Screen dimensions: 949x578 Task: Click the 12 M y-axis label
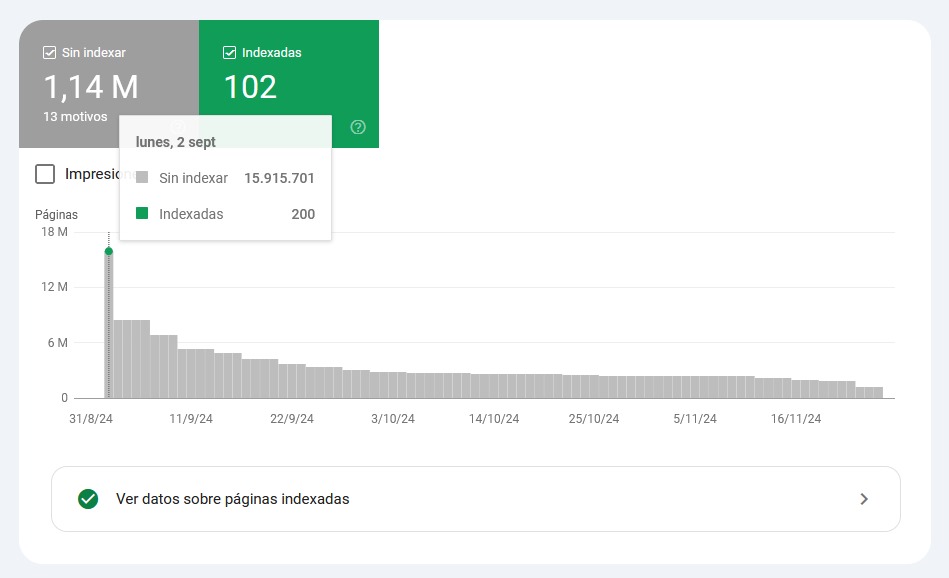pyautogui.click(x=54, y=287)
